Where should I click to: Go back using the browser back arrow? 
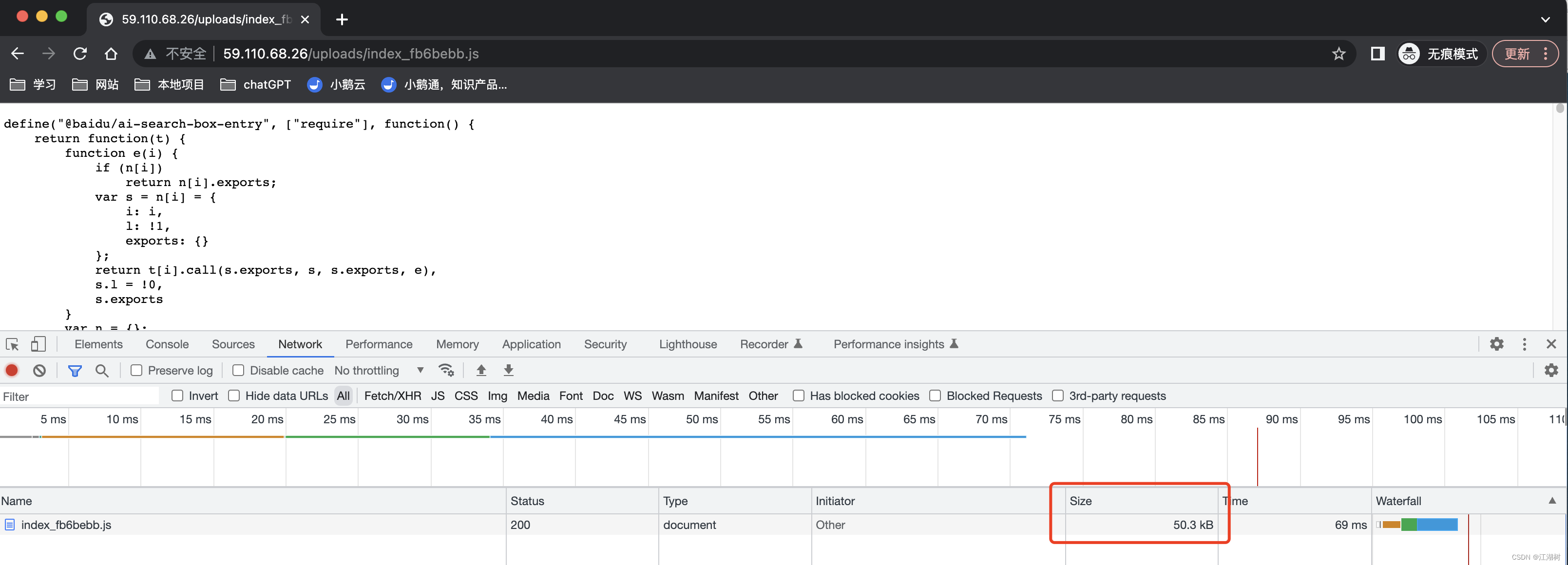click(18, 54)
